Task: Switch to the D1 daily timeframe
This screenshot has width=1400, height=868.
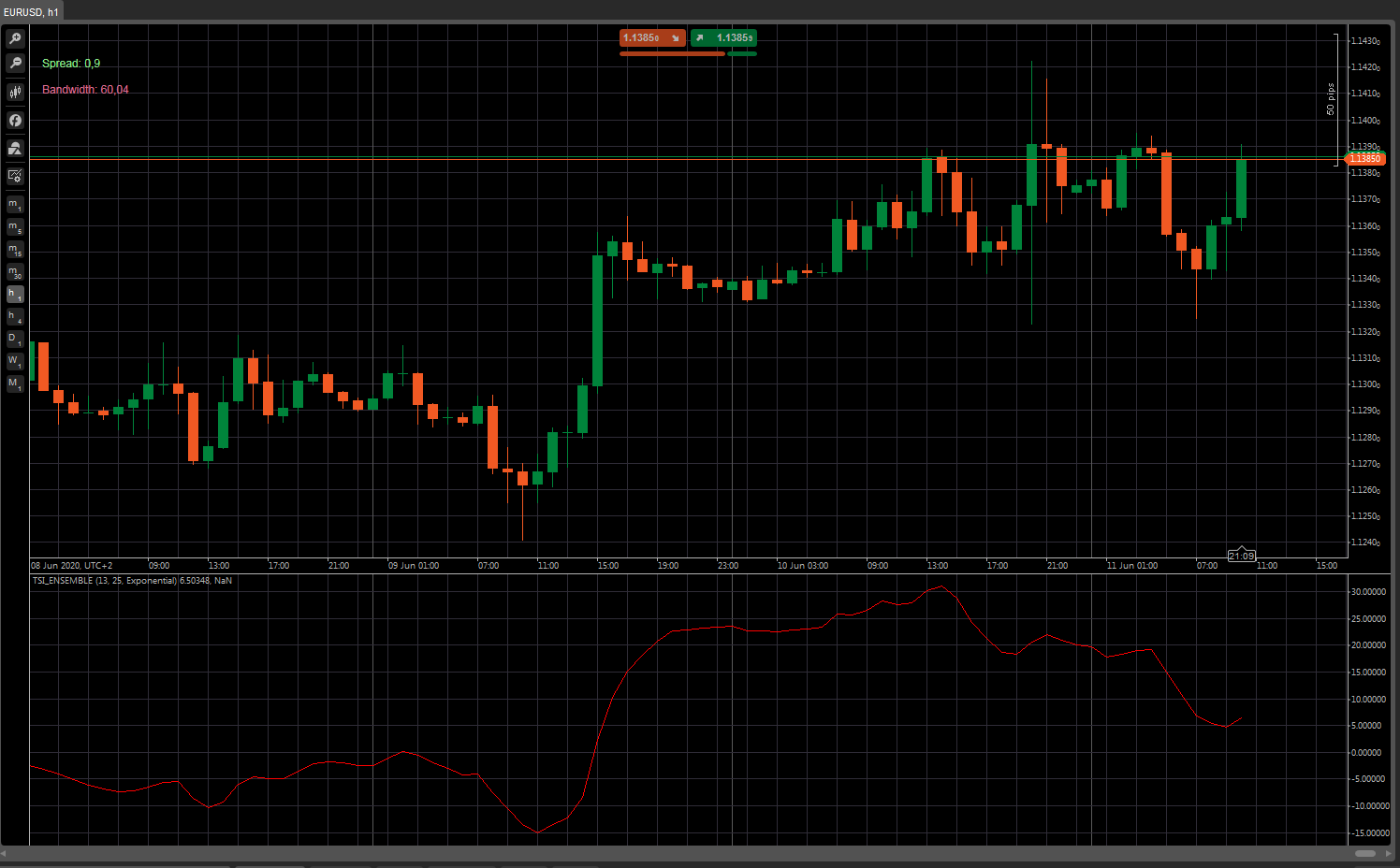Action: coord(15,339)
